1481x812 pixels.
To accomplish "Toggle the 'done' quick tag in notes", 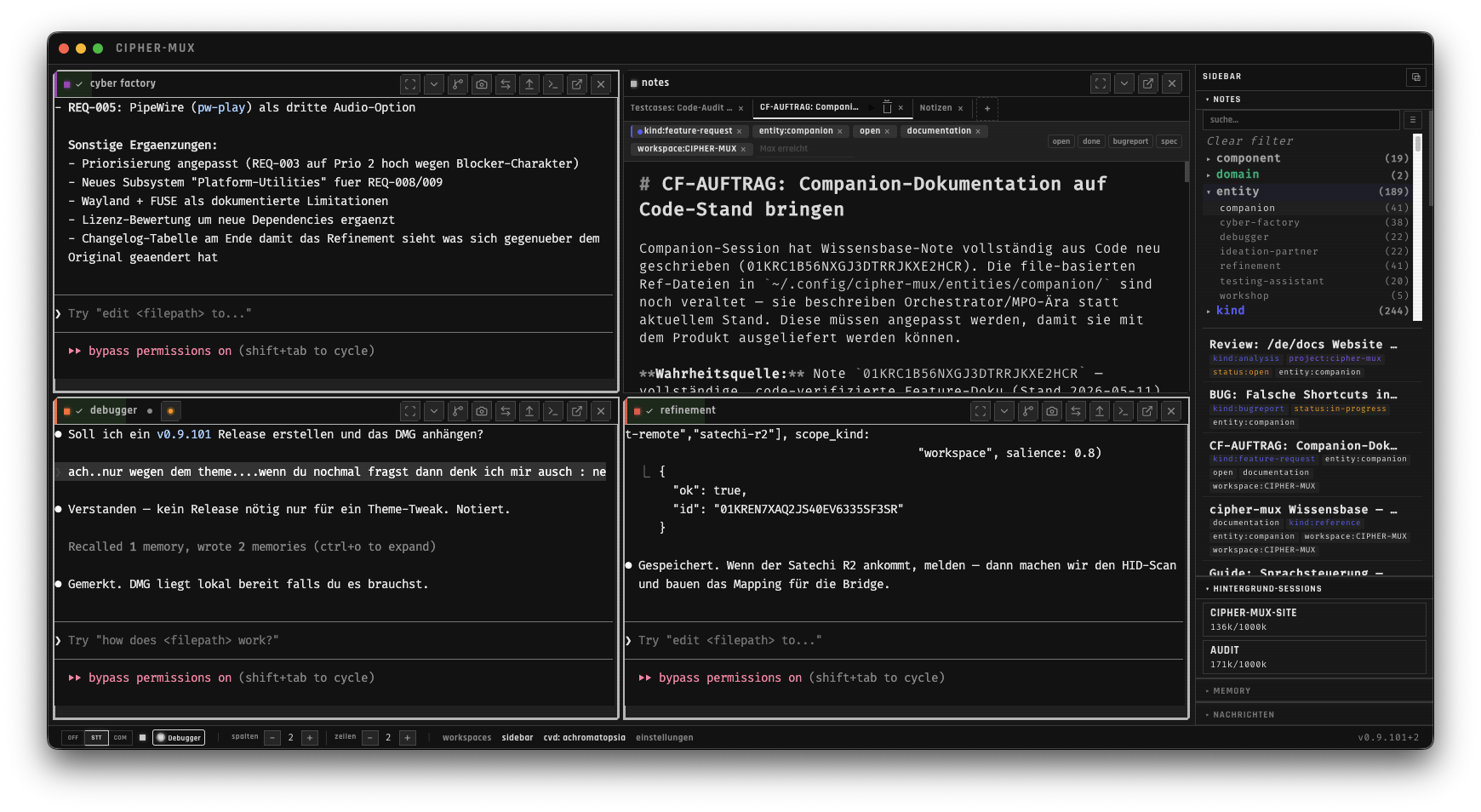I will click(x=1091, y=141).
